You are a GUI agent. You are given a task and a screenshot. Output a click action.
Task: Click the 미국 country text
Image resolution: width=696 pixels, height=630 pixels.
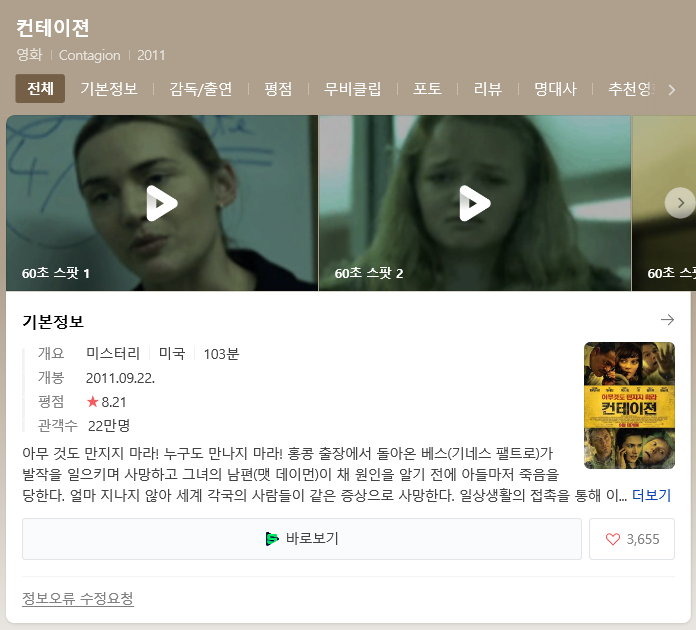(172, 353)
